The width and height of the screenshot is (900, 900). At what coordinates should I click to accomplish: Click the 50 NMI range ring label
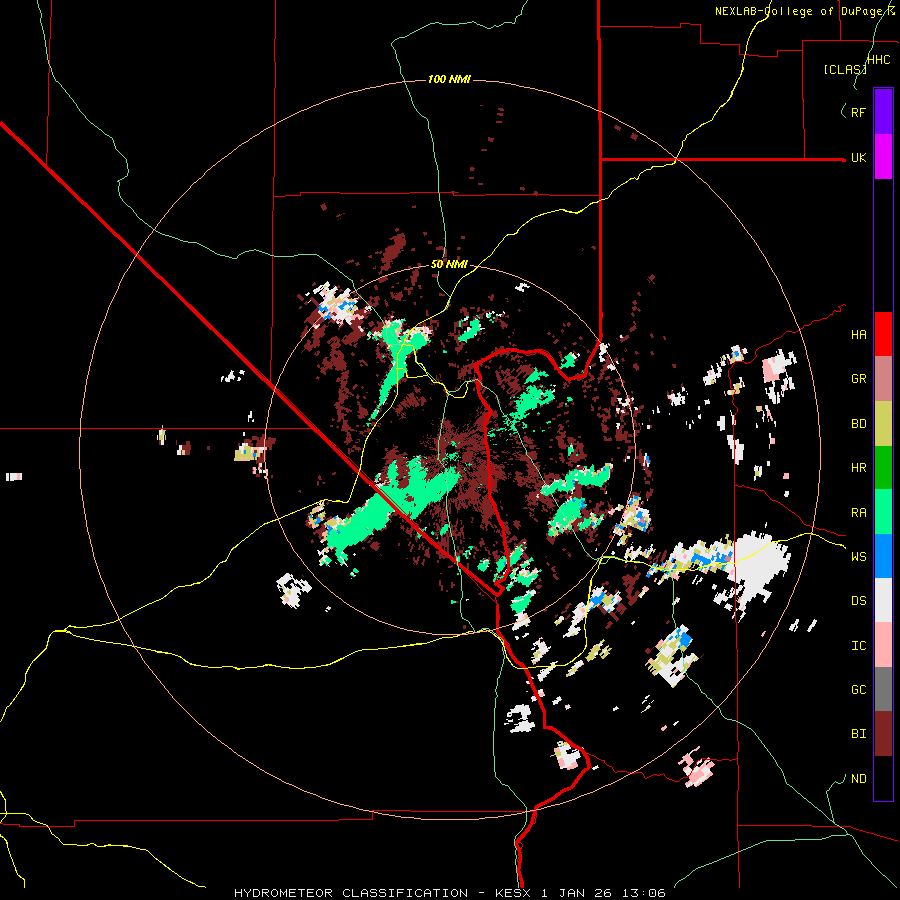(x=449, y=265)
